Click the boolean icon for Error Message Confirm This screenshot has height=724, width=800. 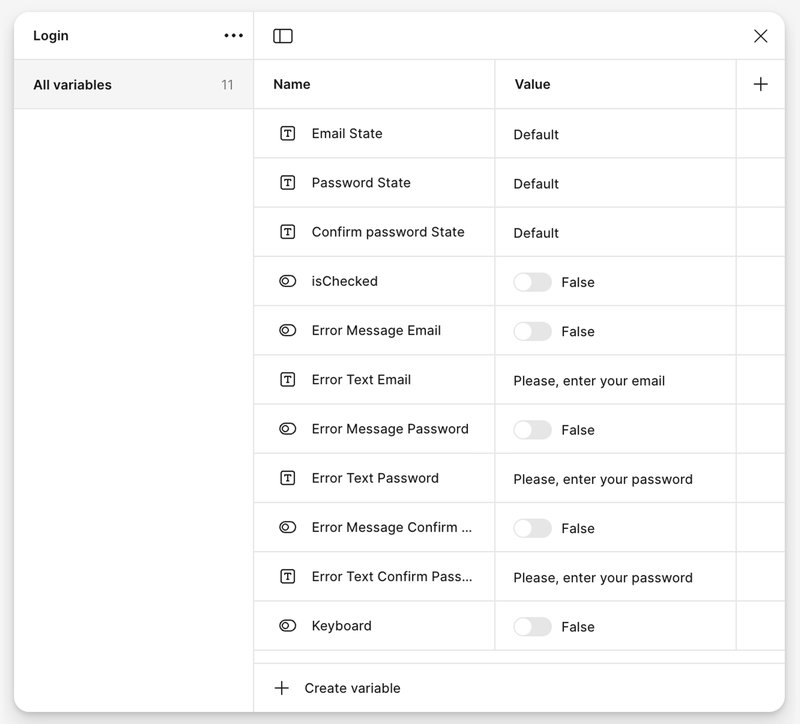(x=288, y=527)
